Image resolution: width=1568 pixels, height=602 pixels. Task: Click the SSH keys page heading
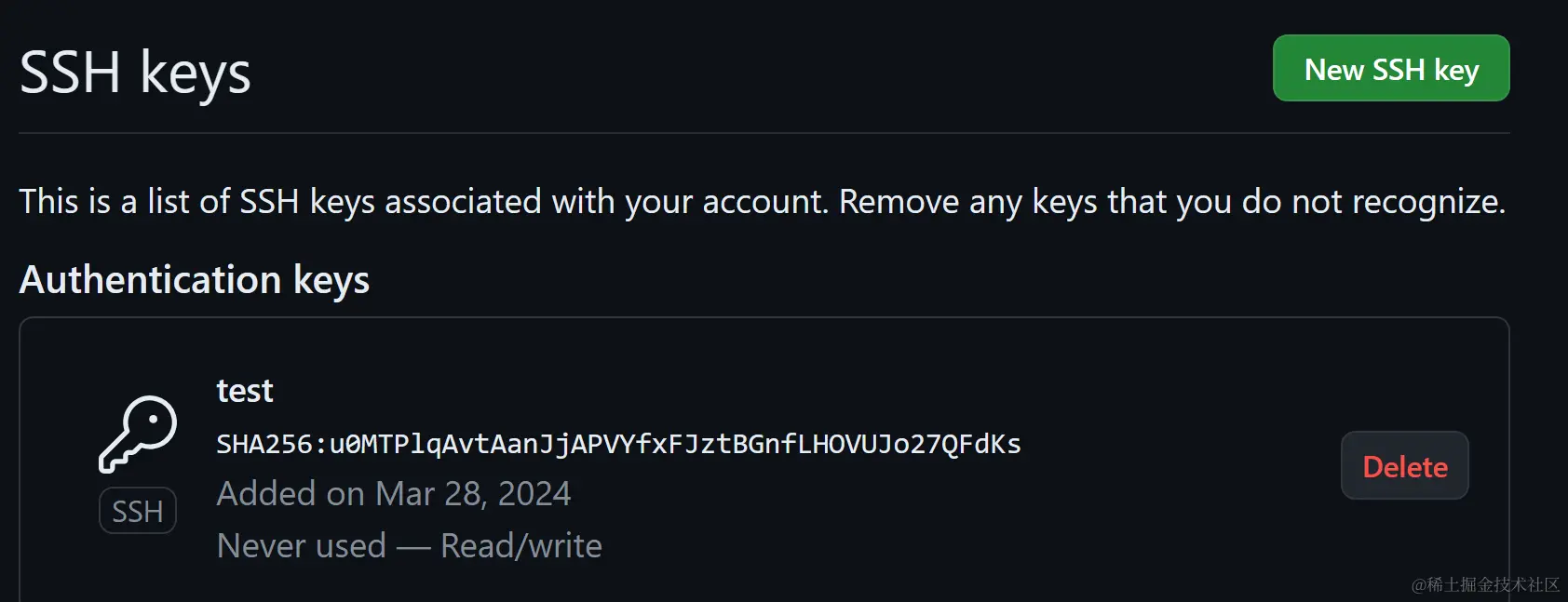click(135, 73)
